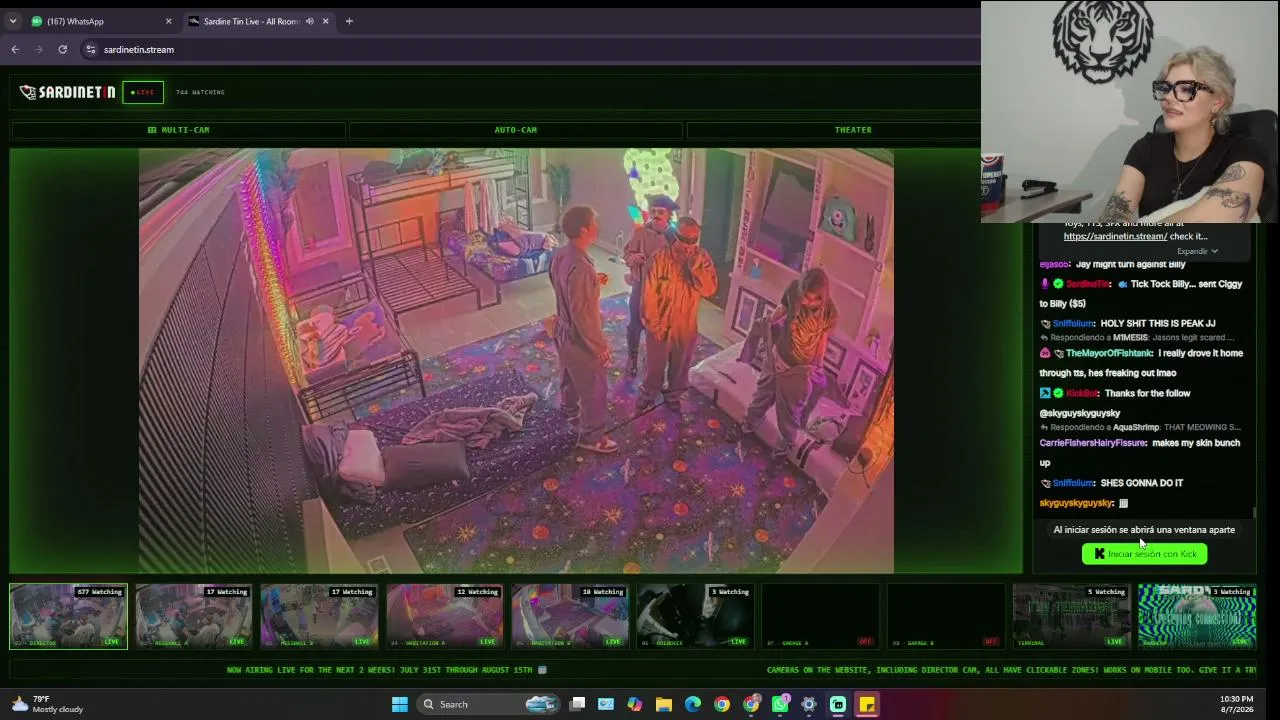Select the Messhall A cam thumbnail
Viewport: 1280px width, 720px height.
click(x=194, y=616)
